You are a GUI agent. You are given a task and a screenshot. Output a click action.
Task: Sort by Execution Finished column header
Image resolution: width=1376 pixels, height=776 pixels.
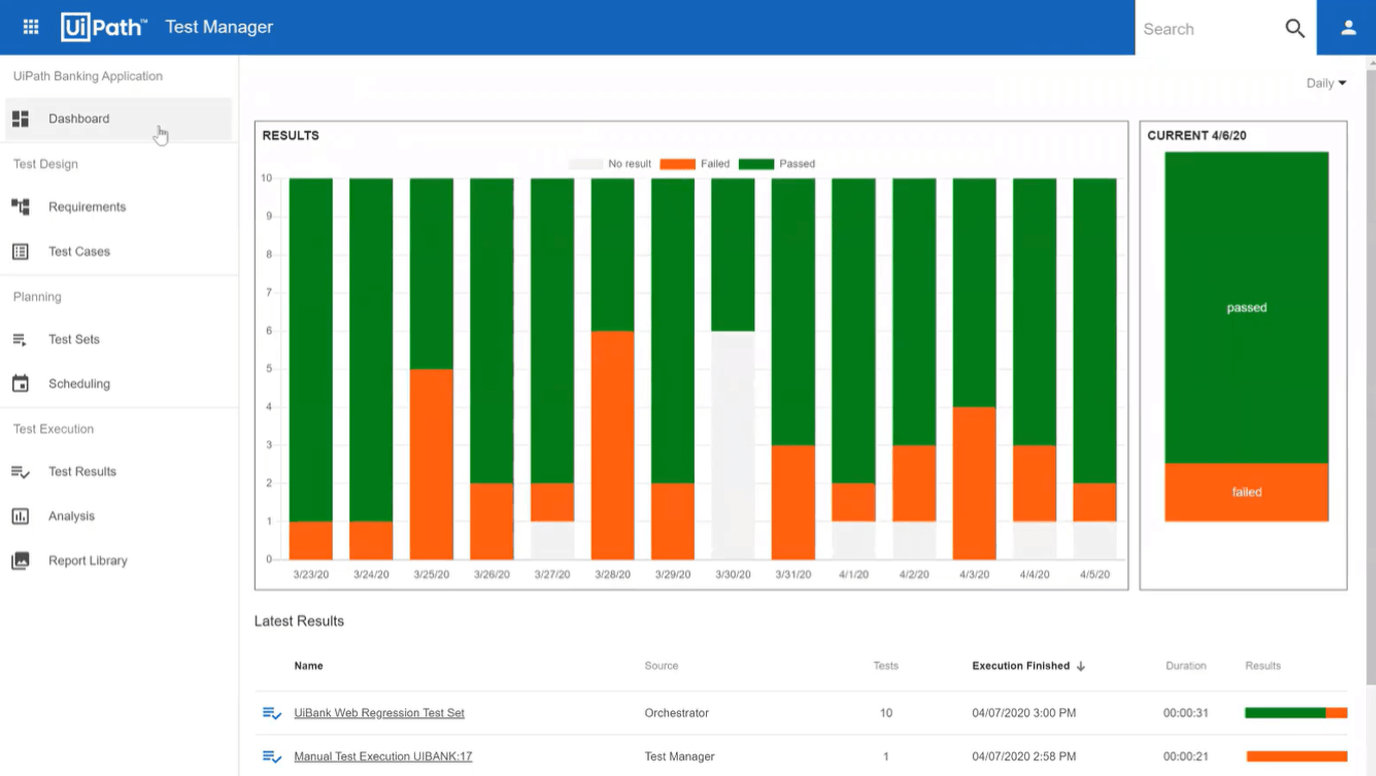point(1021,666)
